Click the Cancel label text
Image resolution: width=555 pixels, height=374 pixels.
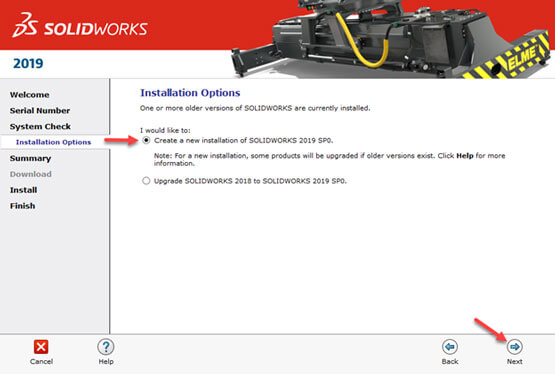(41, 362)
